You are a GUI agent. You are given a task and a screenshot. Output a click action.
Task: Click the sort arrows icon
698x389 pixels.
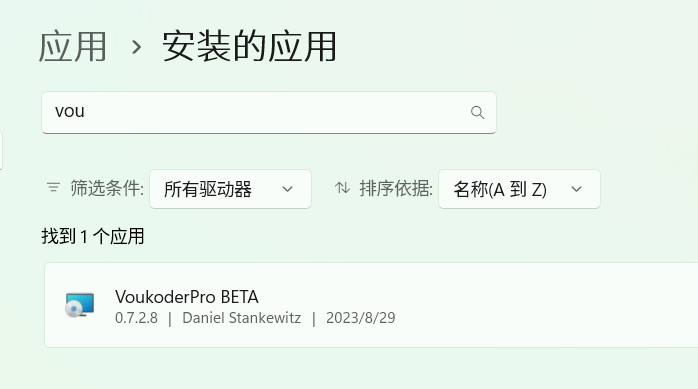342,188
